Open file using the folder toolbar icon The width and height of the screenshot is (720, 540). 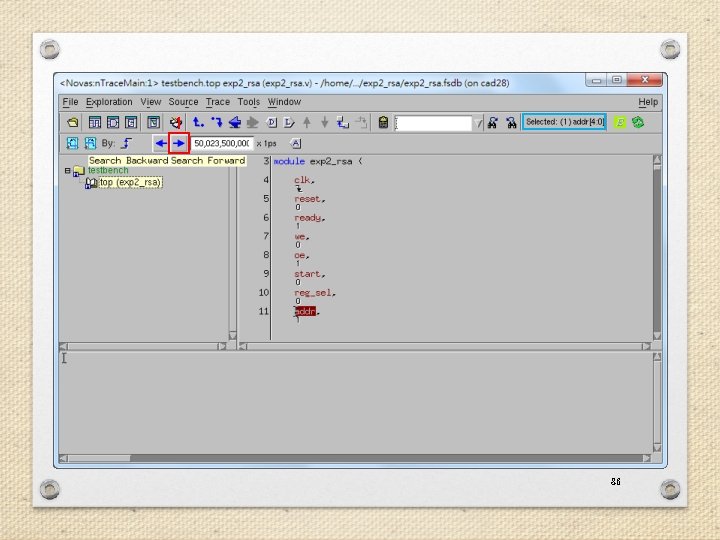pyautogui.click(x=73, y=123)
